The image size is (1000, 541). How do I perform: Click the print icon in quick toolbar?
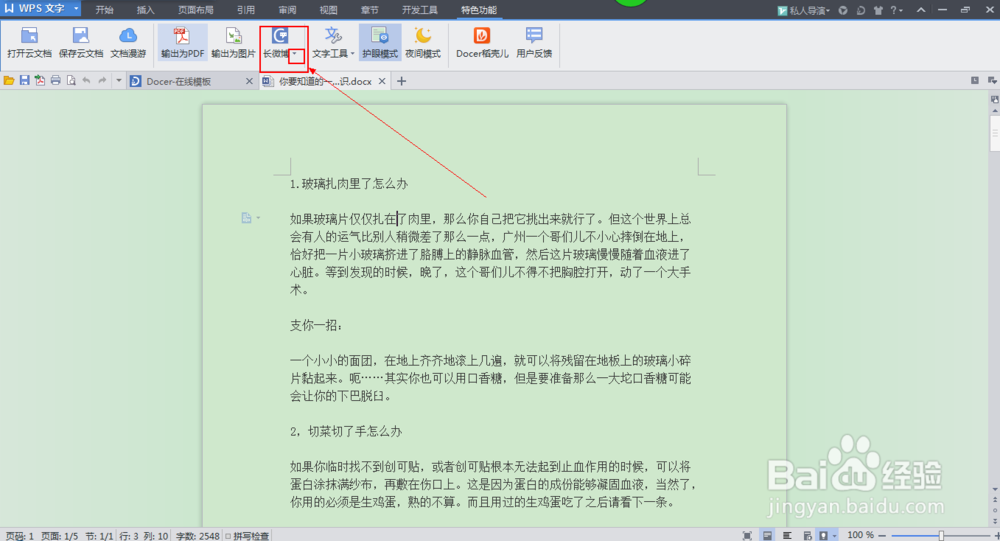[55, 81]
